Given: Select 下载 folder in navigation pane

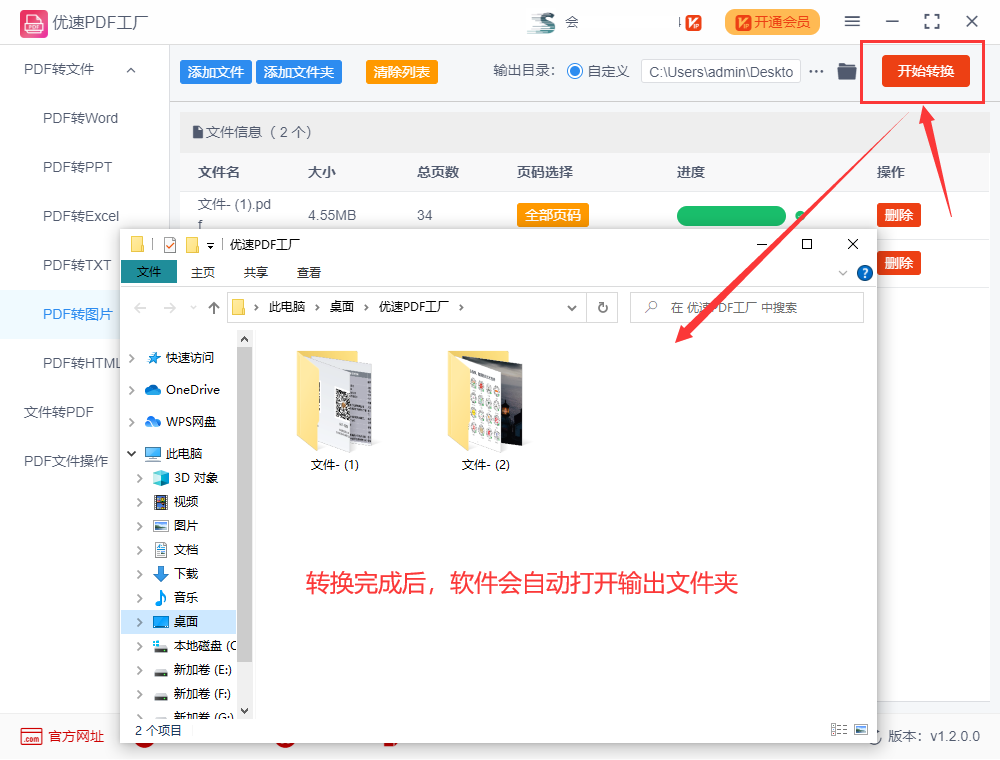Looking at the screenshot, I should (175, 573).
